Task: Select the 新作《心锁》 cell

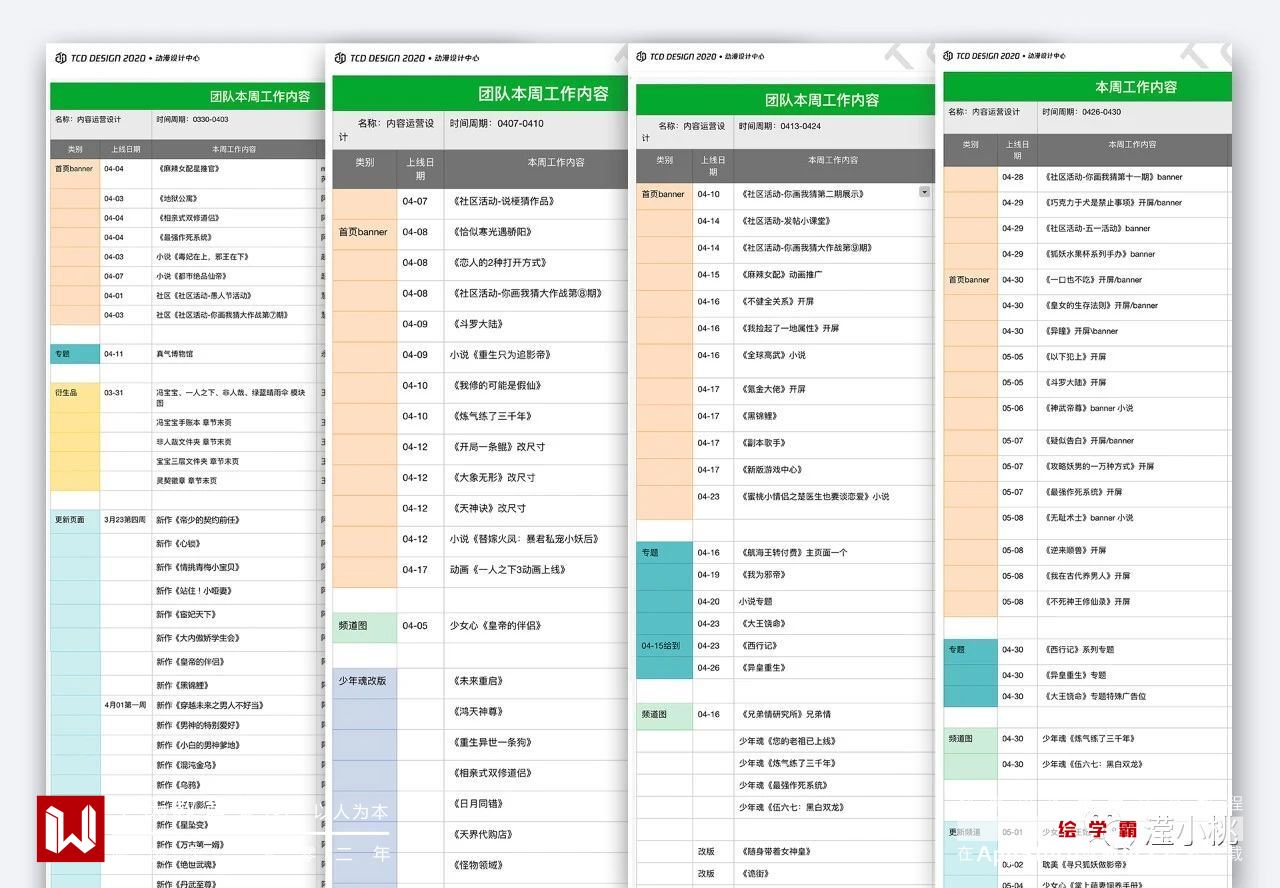Action: [x=236, y=544]
